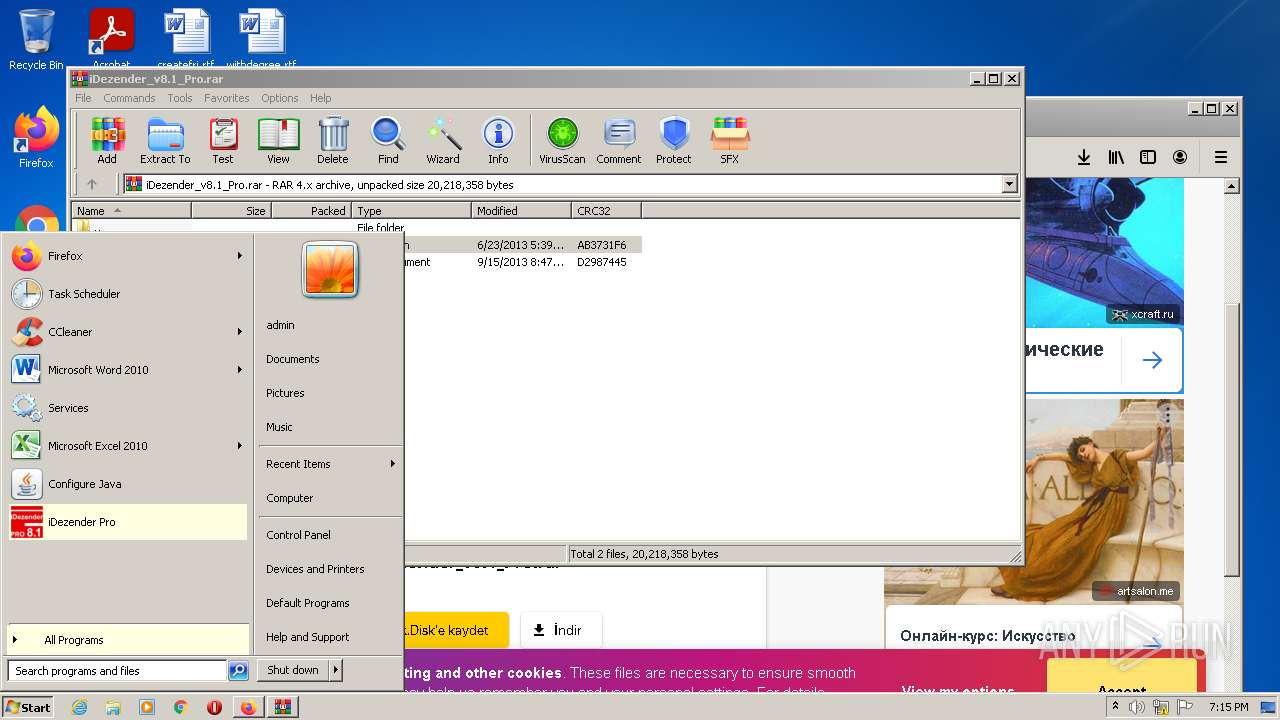Screen dimensions: 1280x720
Task: Open the Info toolbar icon
Action: pos(498,140)
